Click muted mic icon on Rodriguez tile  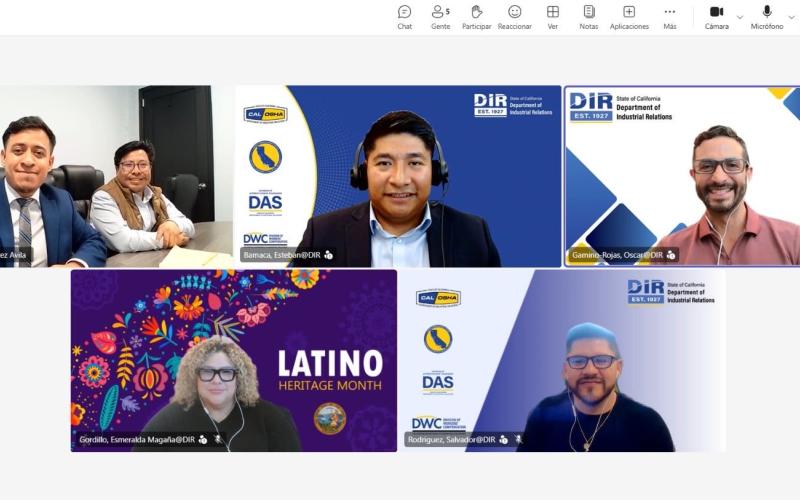[519, 439]
